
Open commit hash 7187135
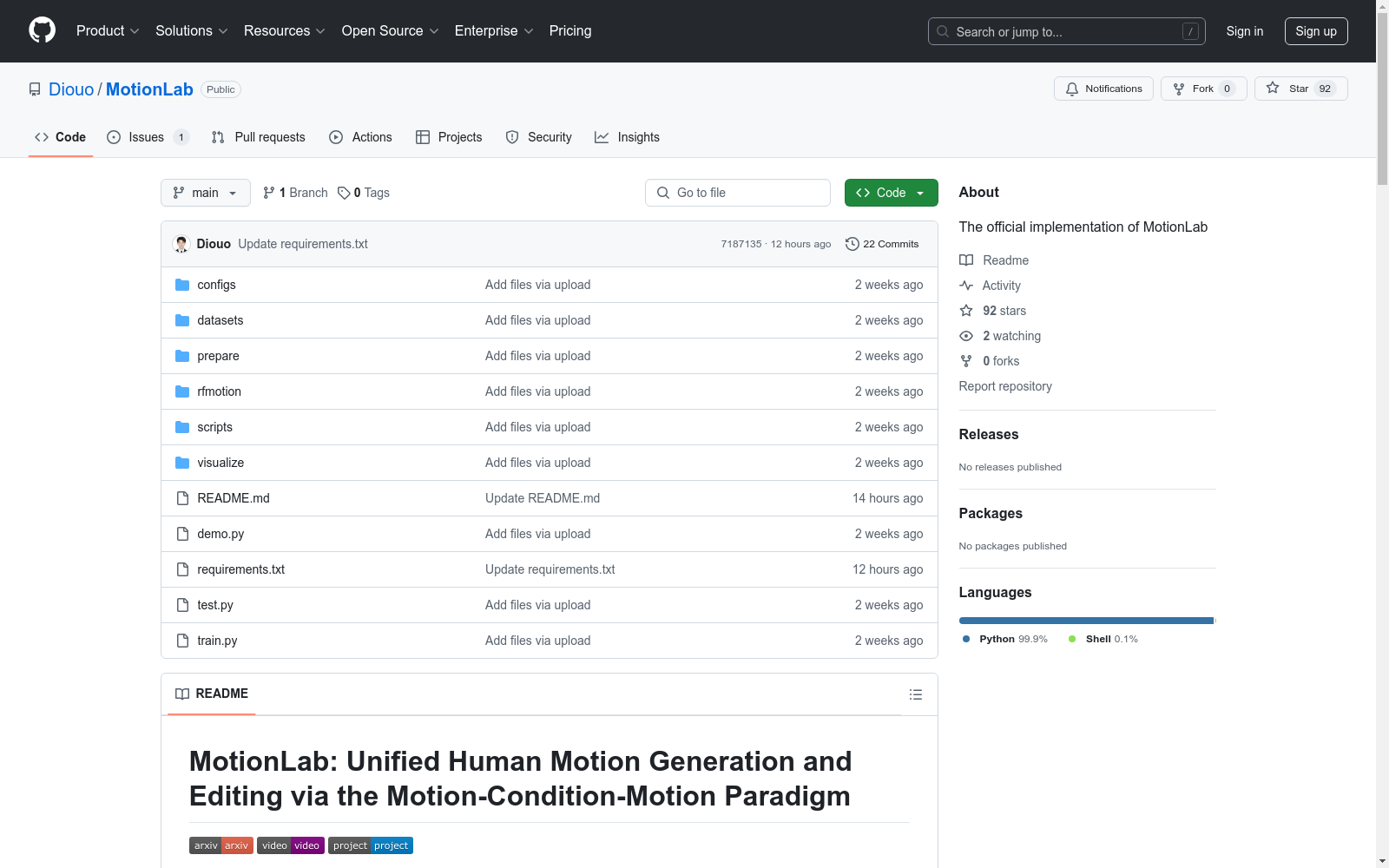741,244
